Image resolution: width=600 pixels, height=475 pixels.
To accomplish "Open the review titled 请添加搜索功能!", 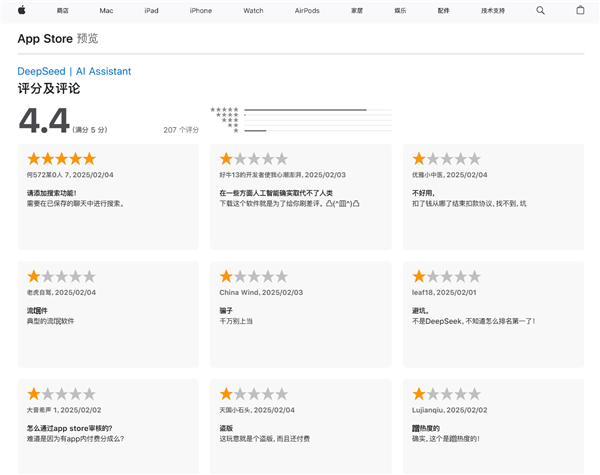I will pos(51,192).
